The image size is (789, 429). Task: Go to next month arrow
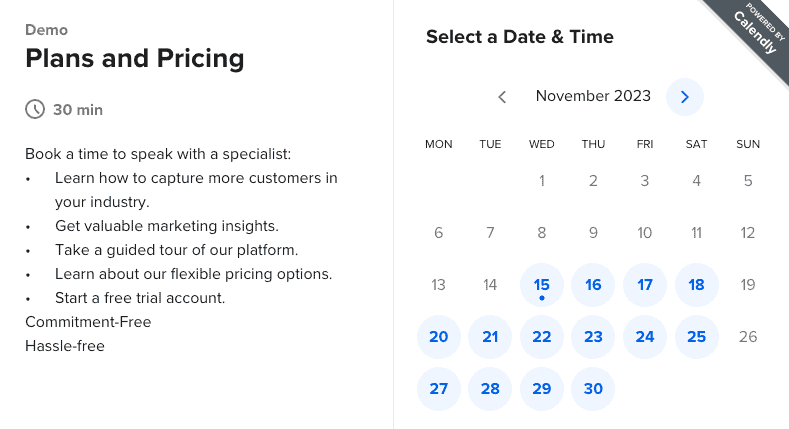(684, 97)
